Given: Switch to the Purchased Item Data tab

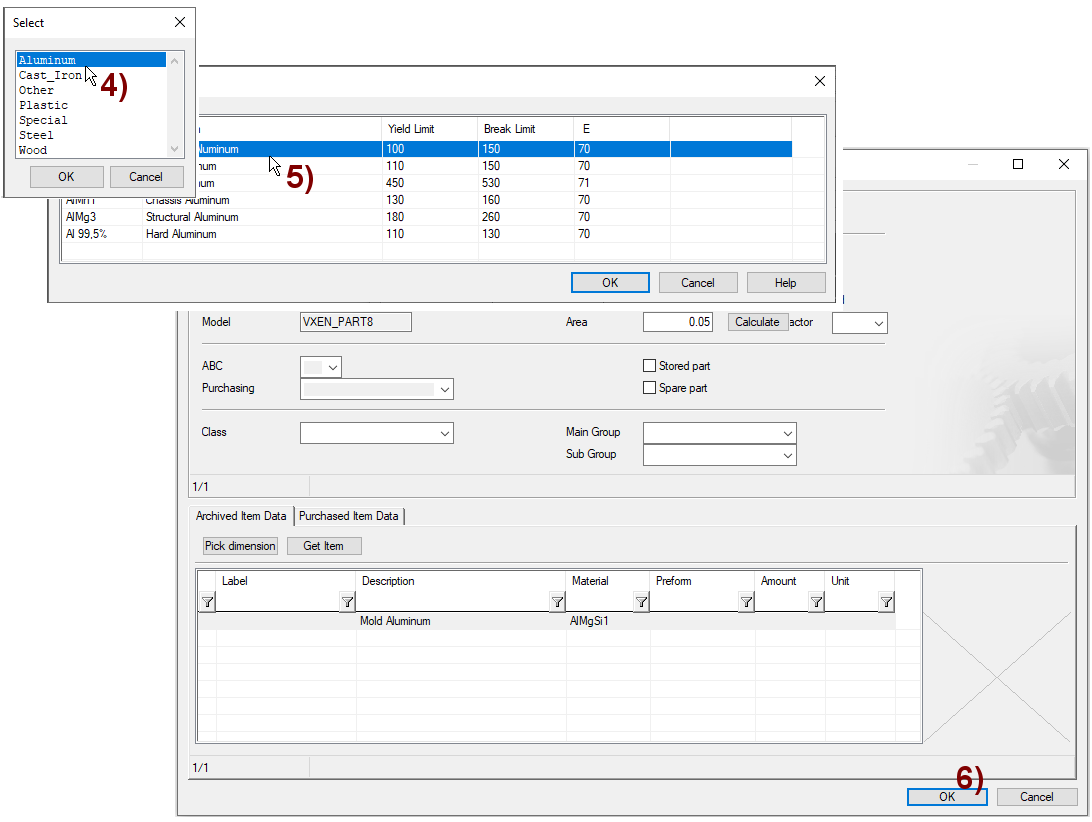Looking at the screenshot, I should pyautogui.click(x=348, y=516).
